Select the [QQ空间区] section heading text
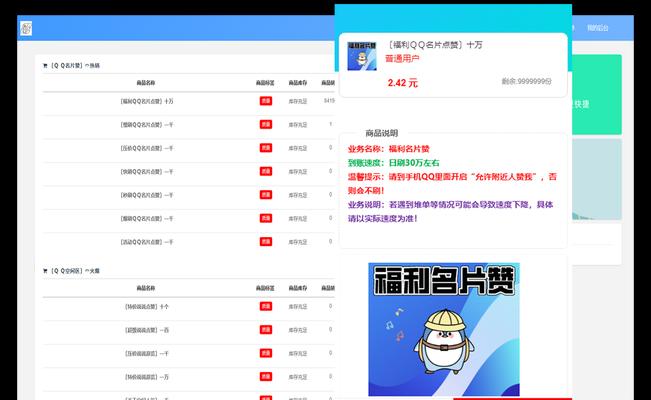This screenshot has height=400, width=651. [75, 271]
